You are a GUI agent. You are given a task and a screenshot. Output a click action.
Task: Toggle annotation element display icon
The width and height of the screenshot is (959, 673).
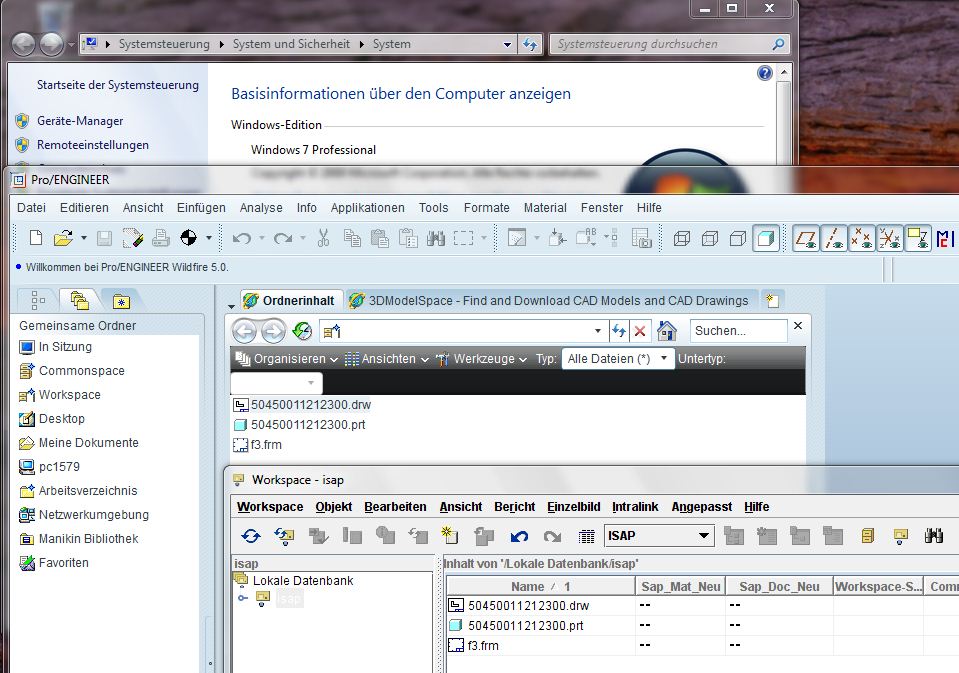(x=917, y=238)
